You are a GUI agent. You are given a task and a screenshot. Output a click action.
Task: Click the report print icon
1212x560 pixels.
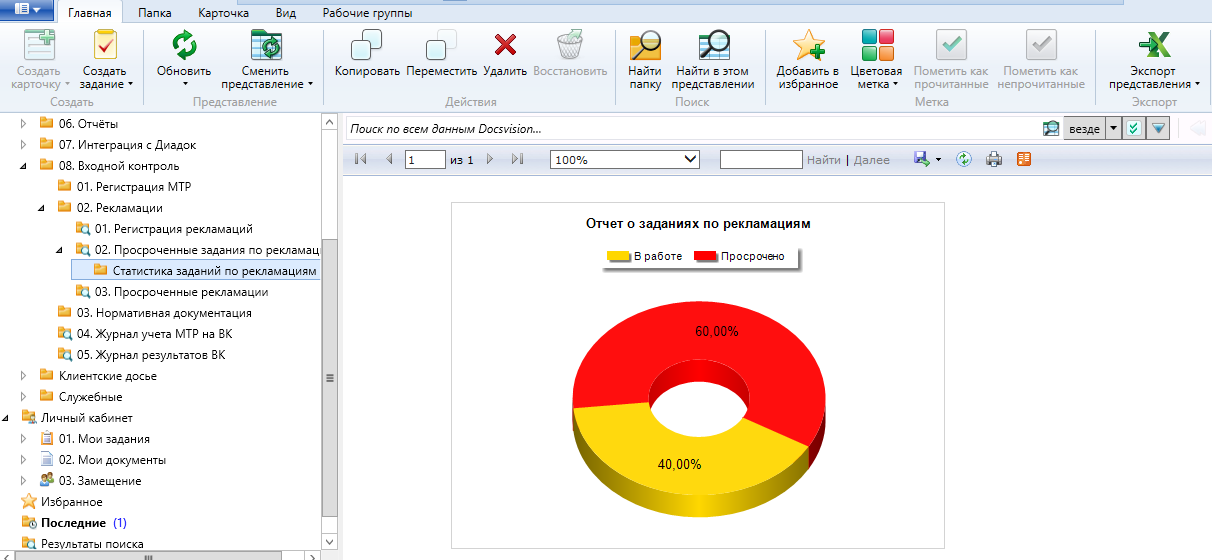[x=994, y=159]
